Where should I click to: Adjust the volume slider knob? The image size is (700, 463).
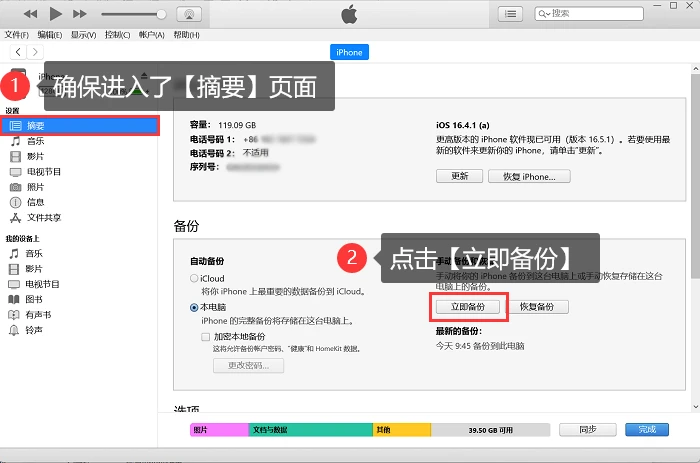pyautogui.click(x=161, y=14)
